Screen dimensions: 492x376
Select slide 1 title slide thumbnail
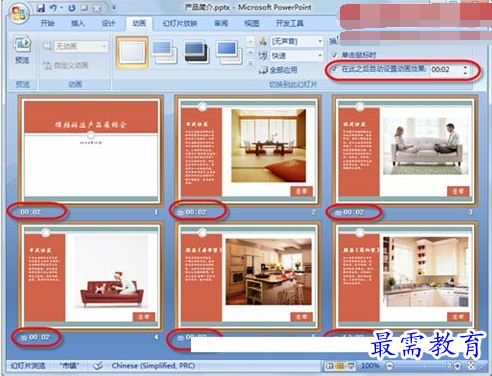(91, 150)
